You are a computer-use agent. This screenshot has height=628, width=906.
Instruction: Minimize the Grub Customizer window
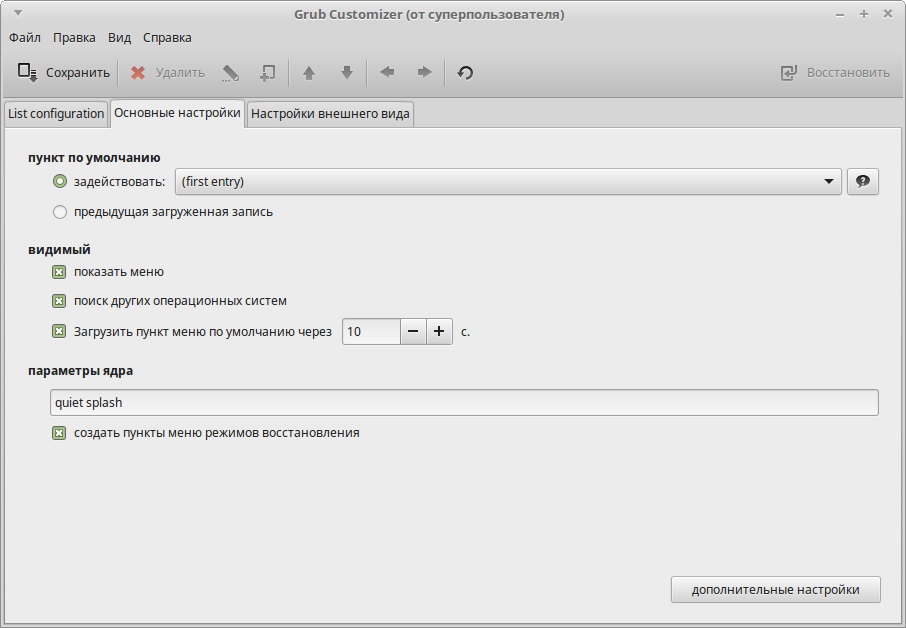[x=840, y=14]
